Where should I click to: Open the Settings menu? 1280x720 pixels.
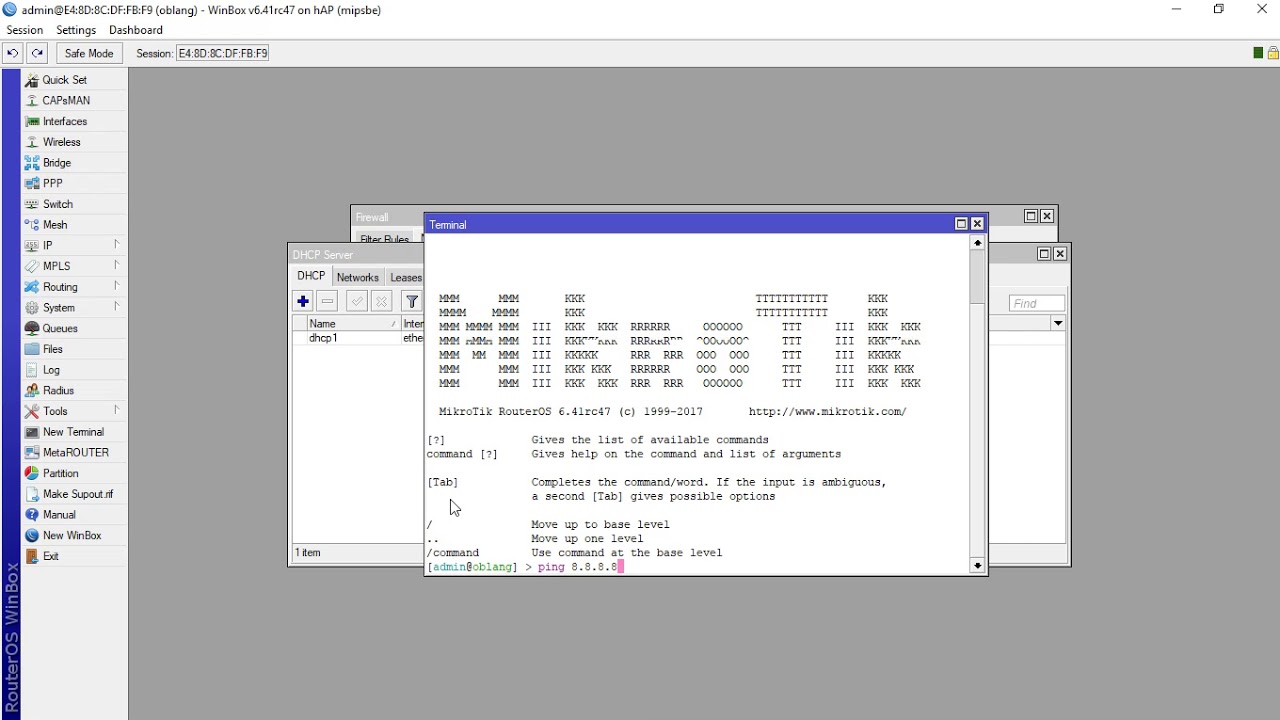76,30
